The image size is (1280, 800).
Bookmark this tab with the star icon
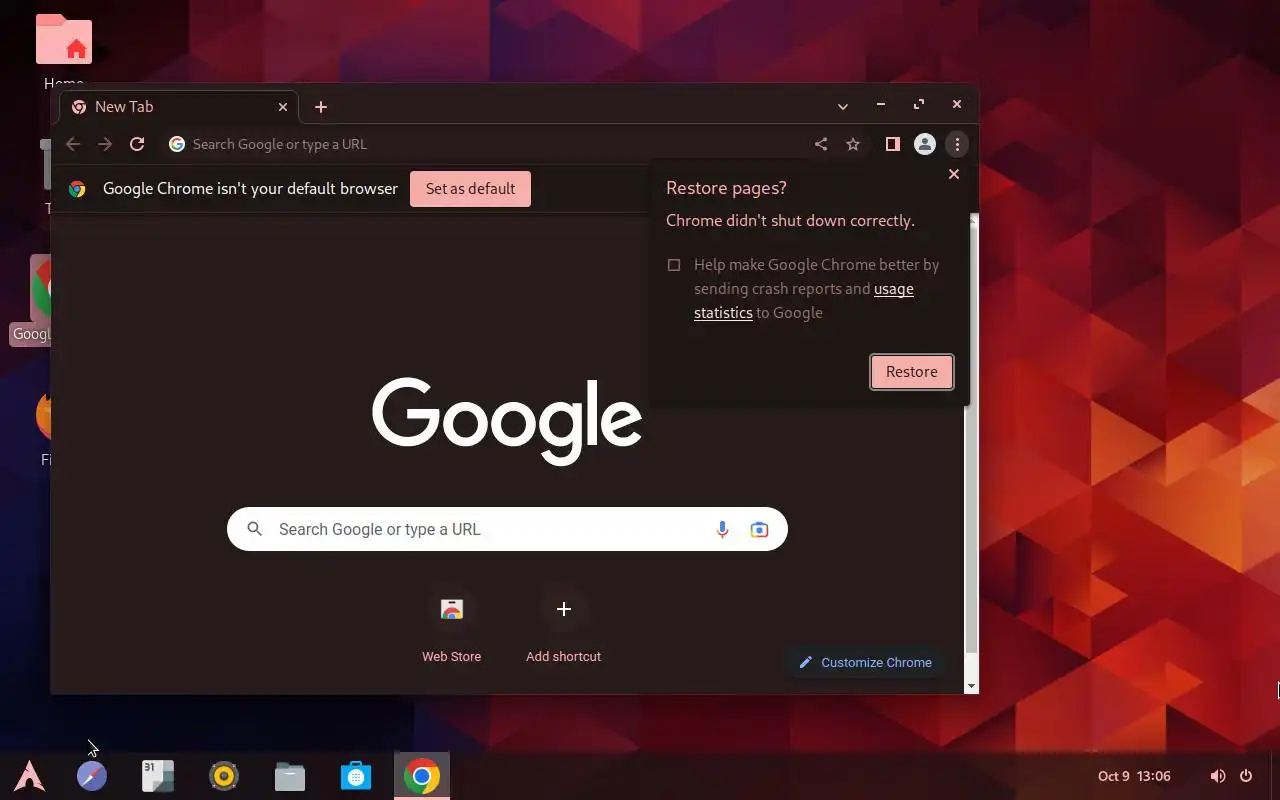click(x=853, y=144)
